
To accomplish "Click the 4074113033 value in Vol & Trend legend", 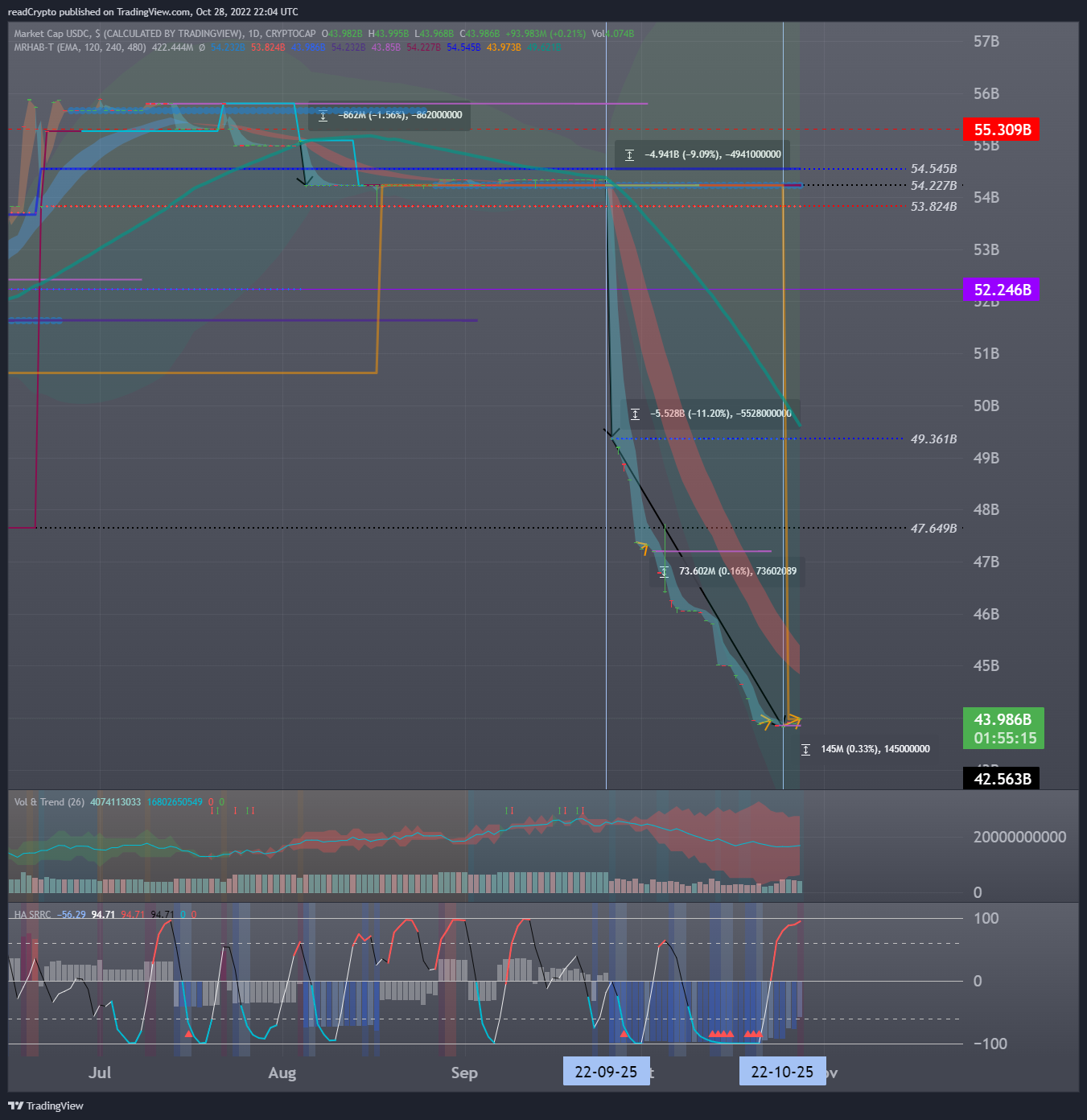I will [115, 802].
